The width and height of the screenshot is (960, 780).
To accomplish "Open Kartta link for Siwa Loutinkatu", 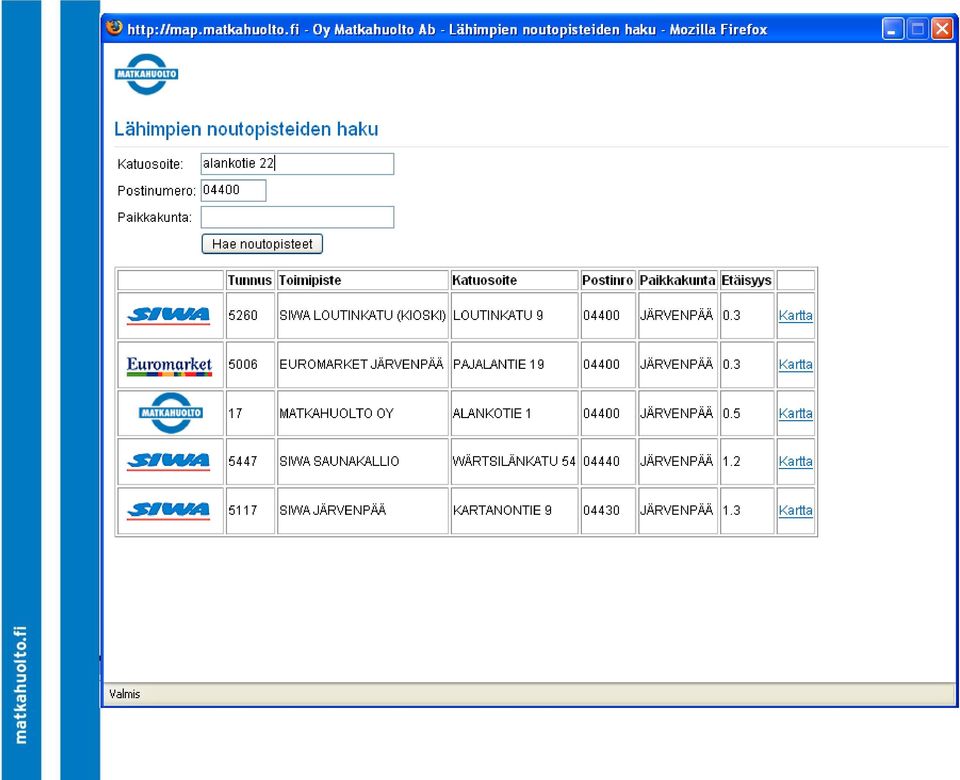I will point(795,315).
